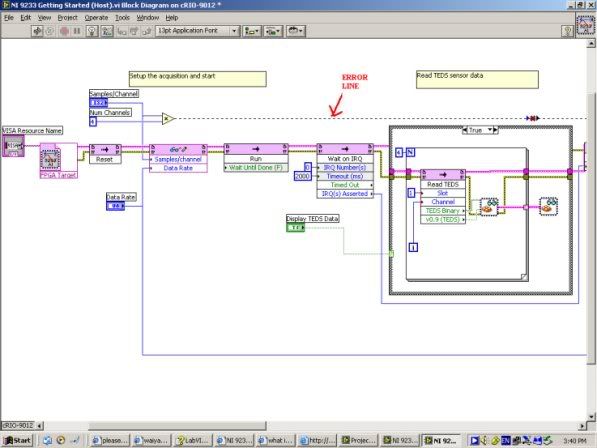Image resolution: width=597 pixels, height=448 pixels.
Task: Open the Edit menu
Action: tap(26, 18)
